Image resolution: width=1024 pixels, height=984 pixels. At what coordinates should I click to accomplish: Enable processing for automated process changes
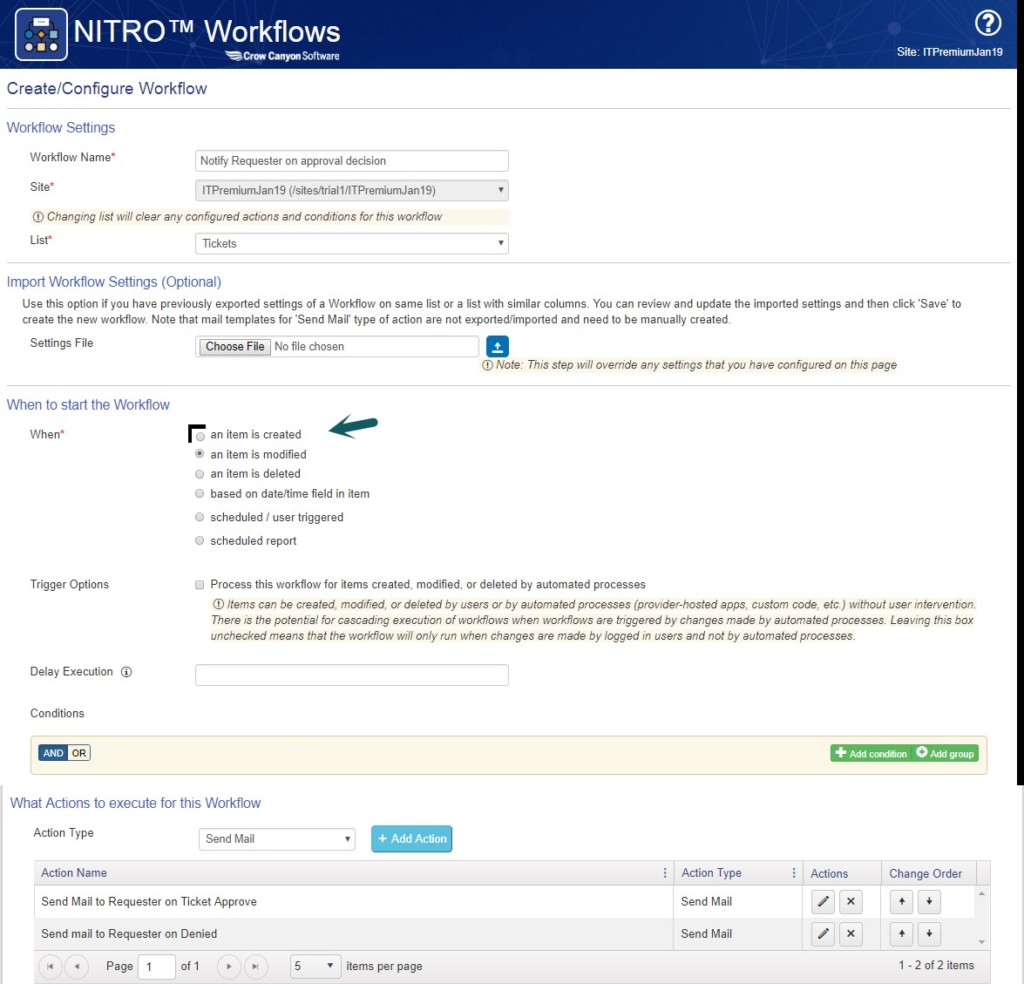(x=199, y=585)
